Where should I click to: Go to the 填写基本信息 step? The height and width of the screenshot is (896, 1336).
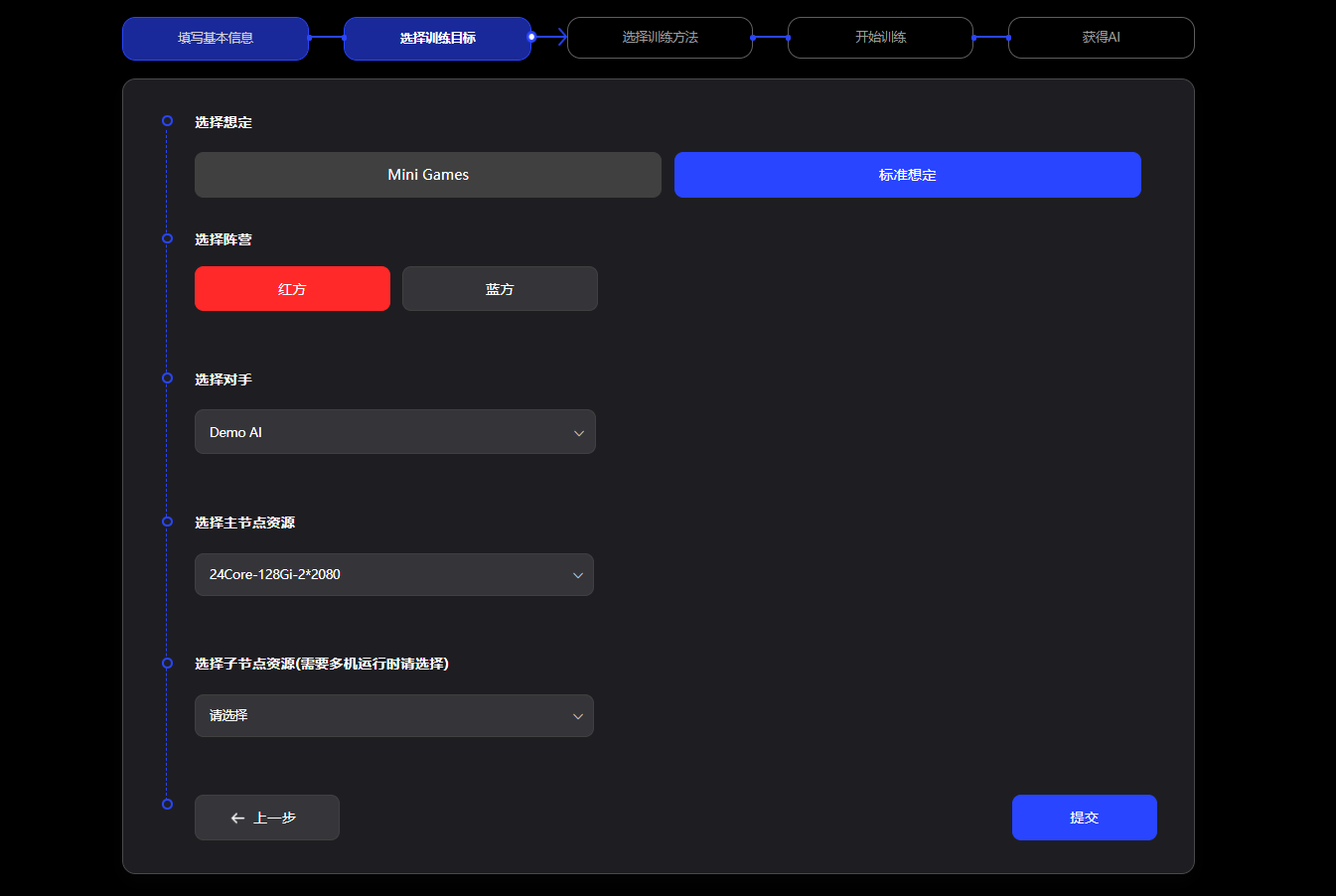[216, 39]
